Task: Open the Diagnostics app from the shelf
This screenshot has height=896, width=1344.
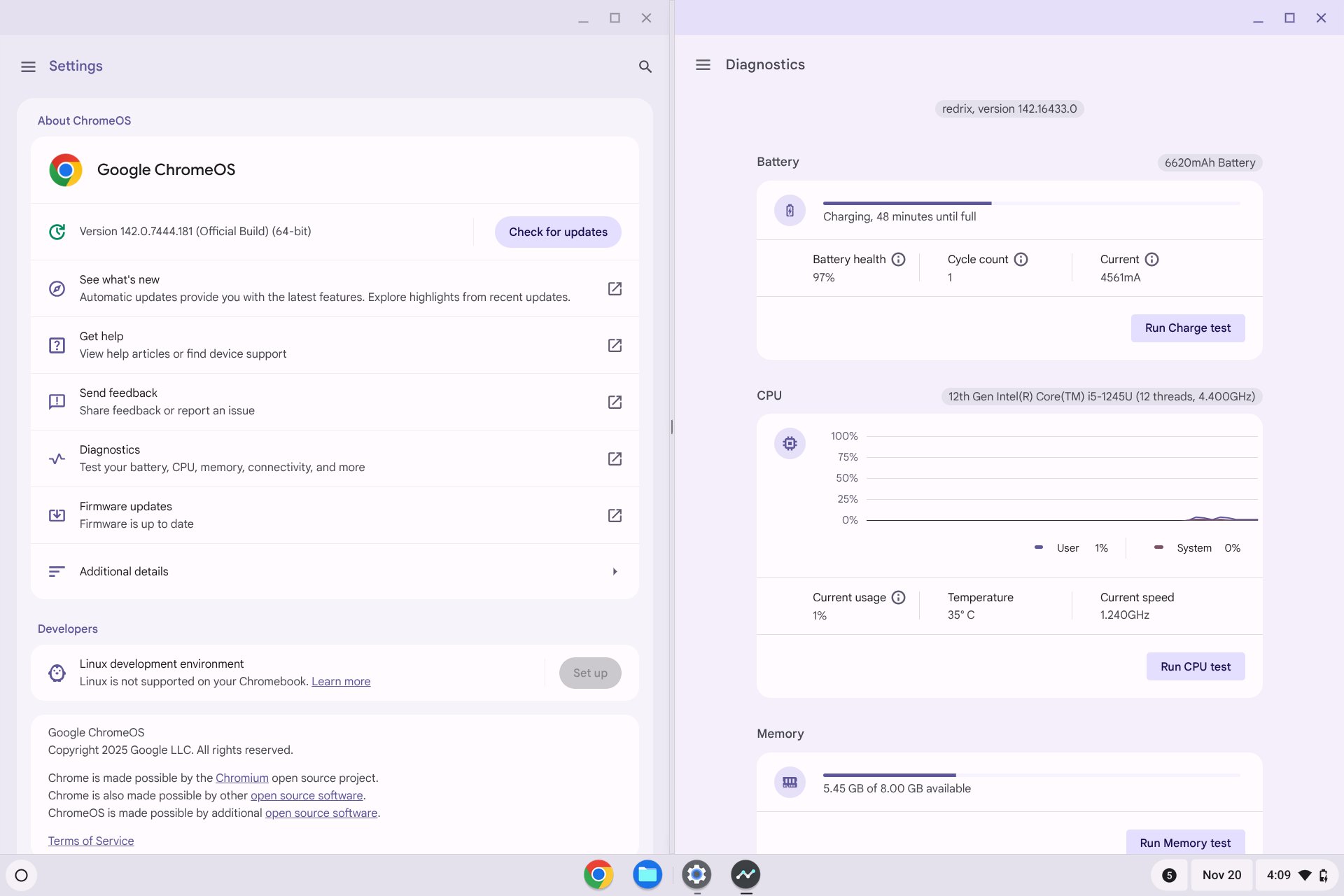Action: tap(745, 874)
